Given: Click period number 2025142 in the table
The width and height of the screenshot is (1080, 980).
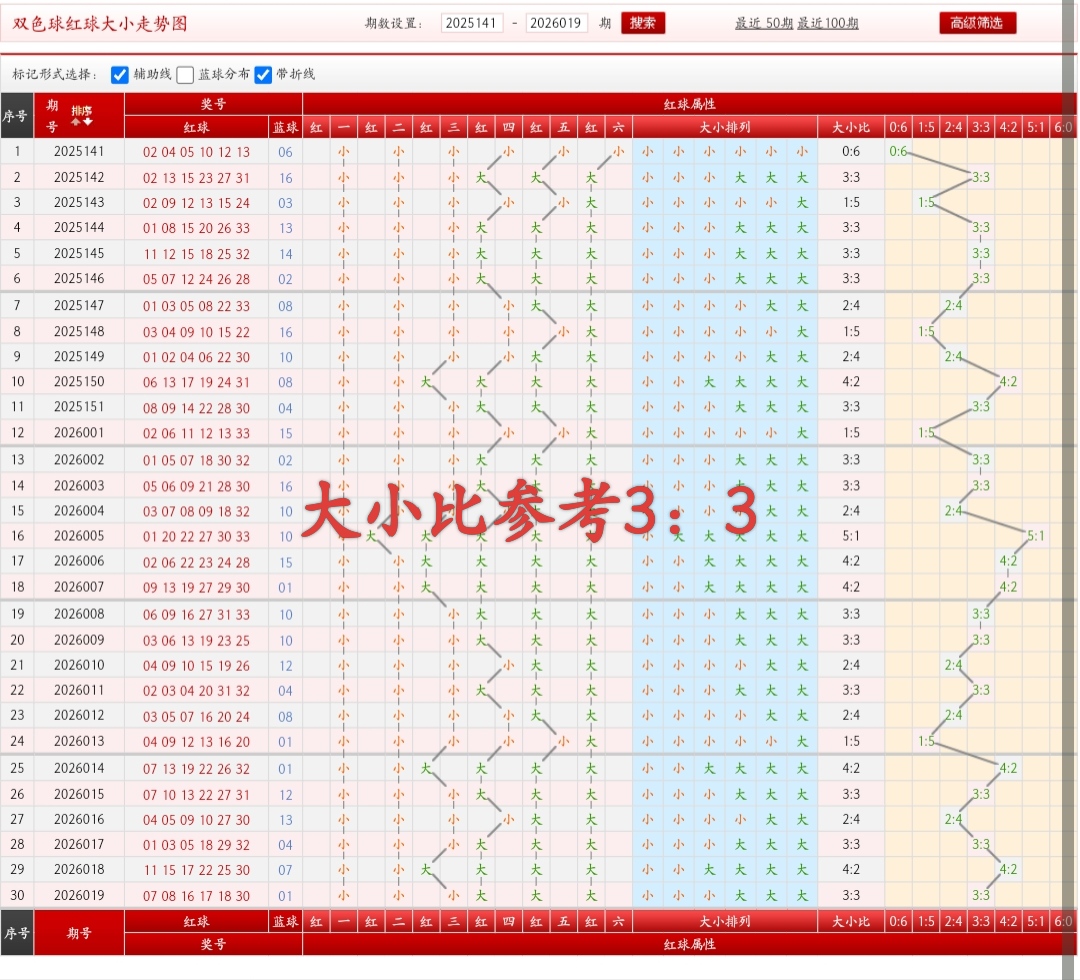Looking at the screenshot, I should (79, 177).
